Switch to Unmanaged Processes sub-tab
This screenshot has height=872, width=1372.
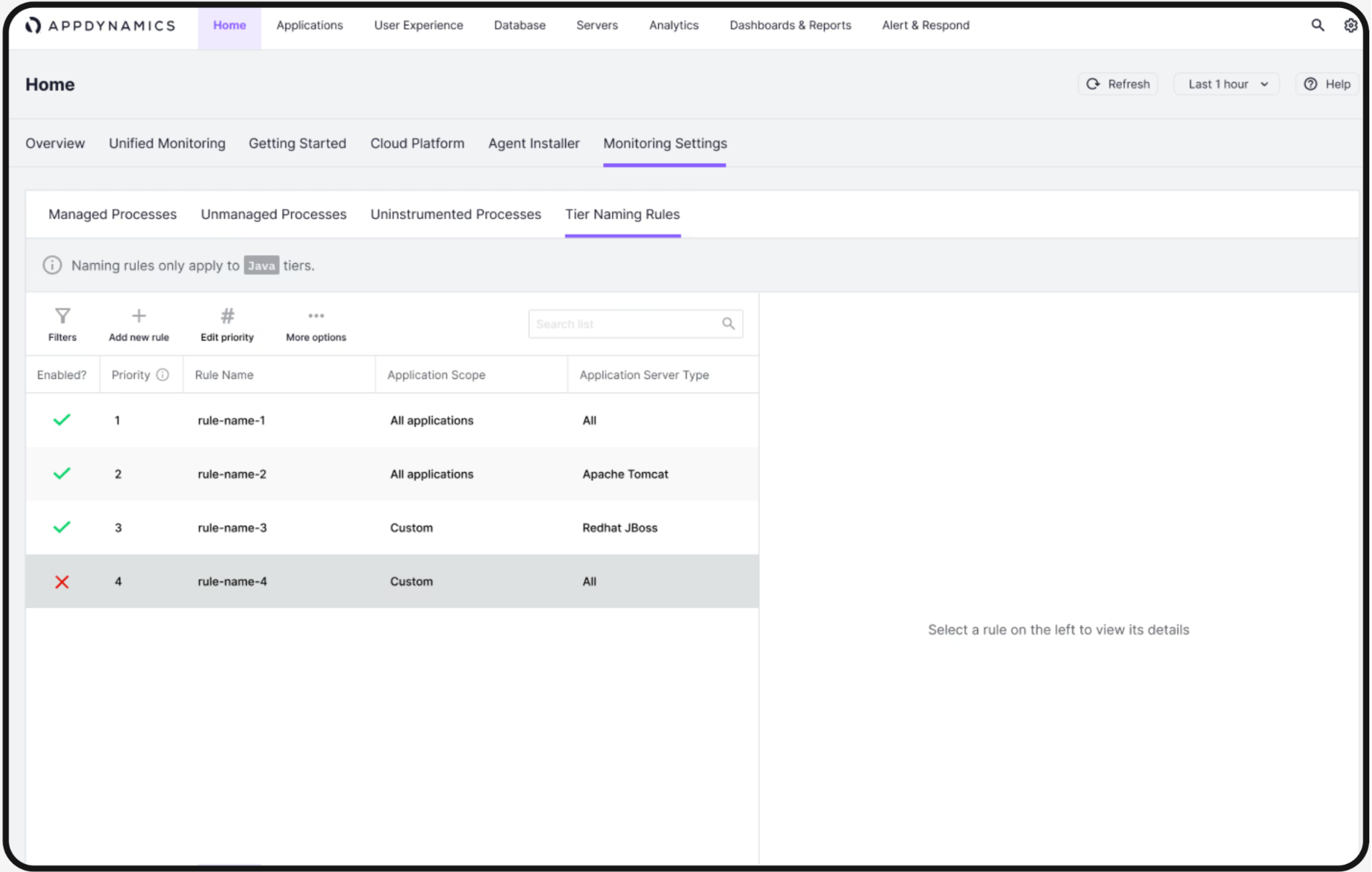274,214
